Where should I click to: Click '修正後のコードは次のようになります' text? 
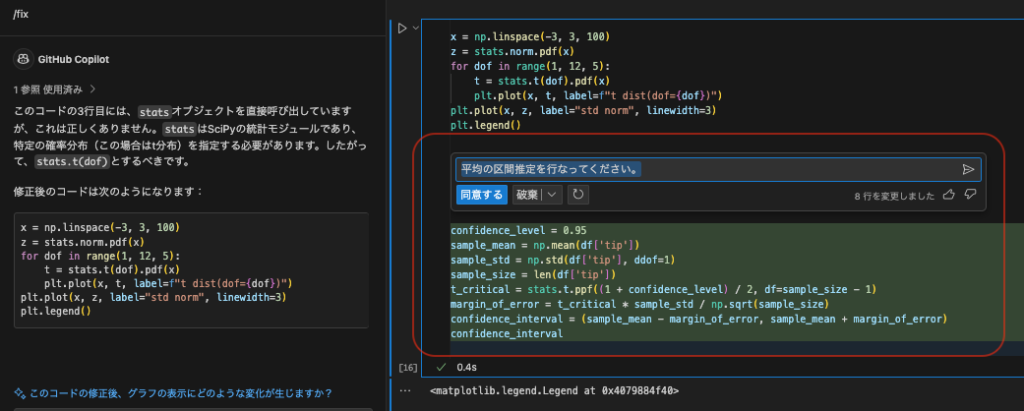pyautogui.click(x=108, y=191)
